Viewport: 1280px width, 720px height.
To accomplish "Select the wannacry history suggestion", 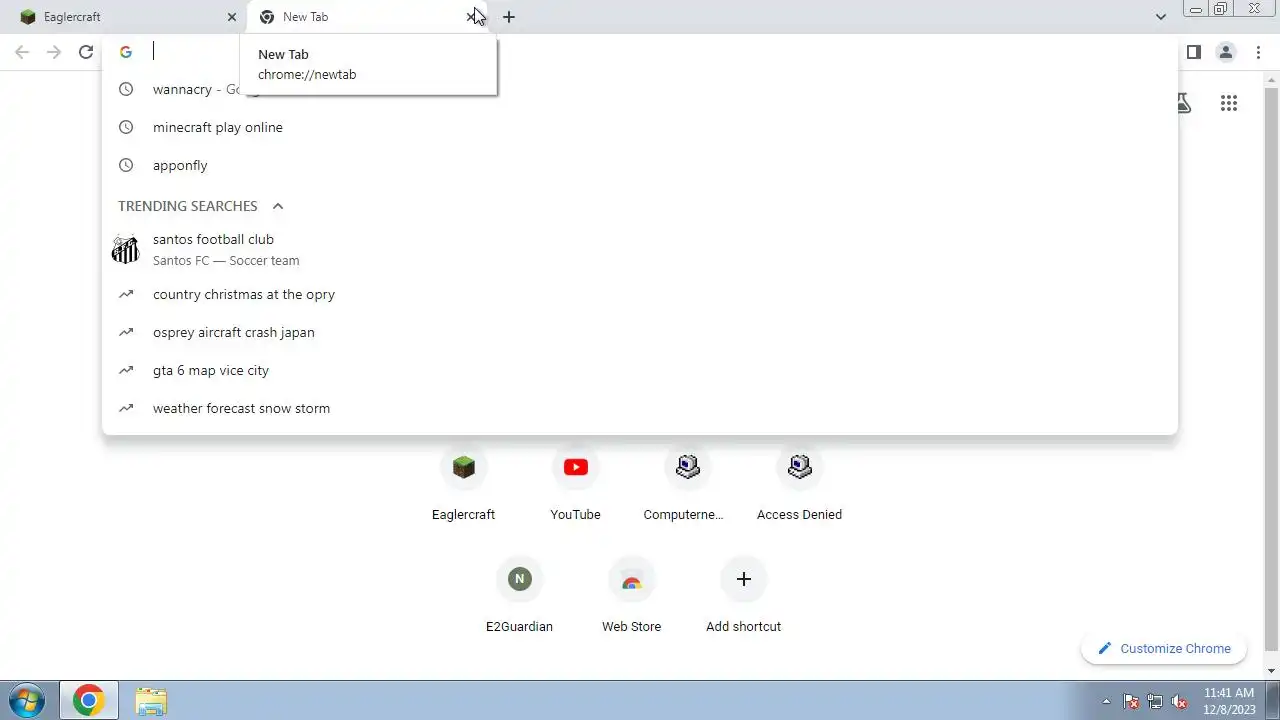I will pos(640,89).
